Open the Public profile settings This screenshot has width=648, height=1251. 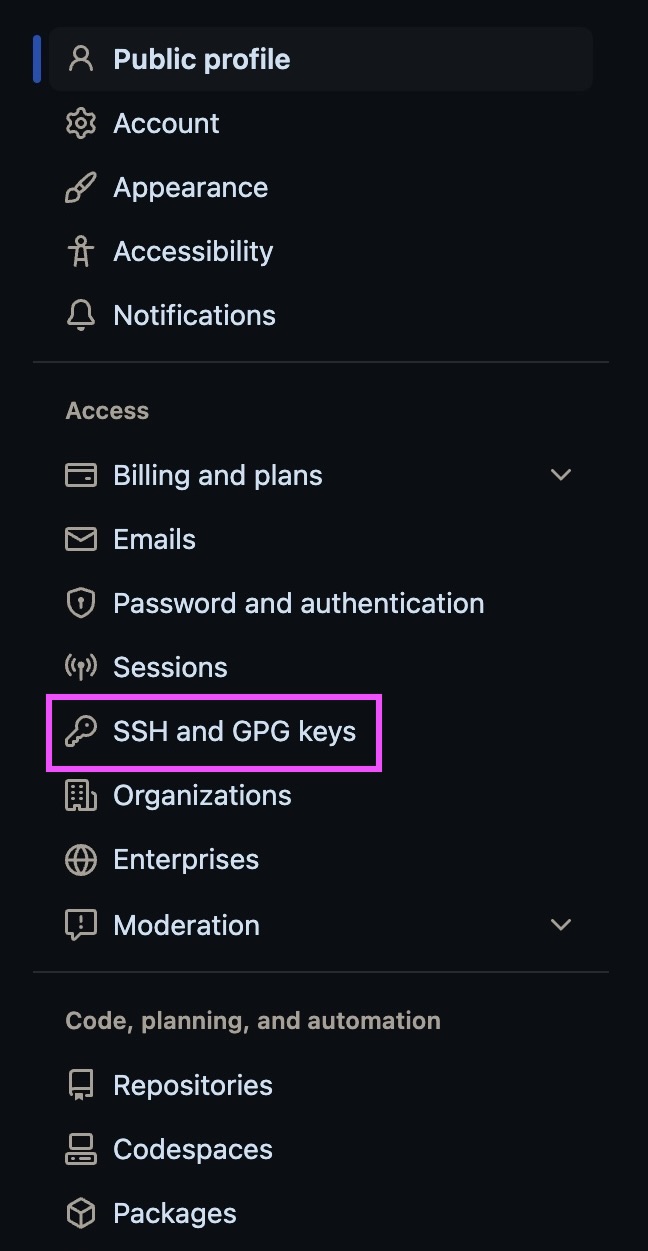click(x=201, y=58)
